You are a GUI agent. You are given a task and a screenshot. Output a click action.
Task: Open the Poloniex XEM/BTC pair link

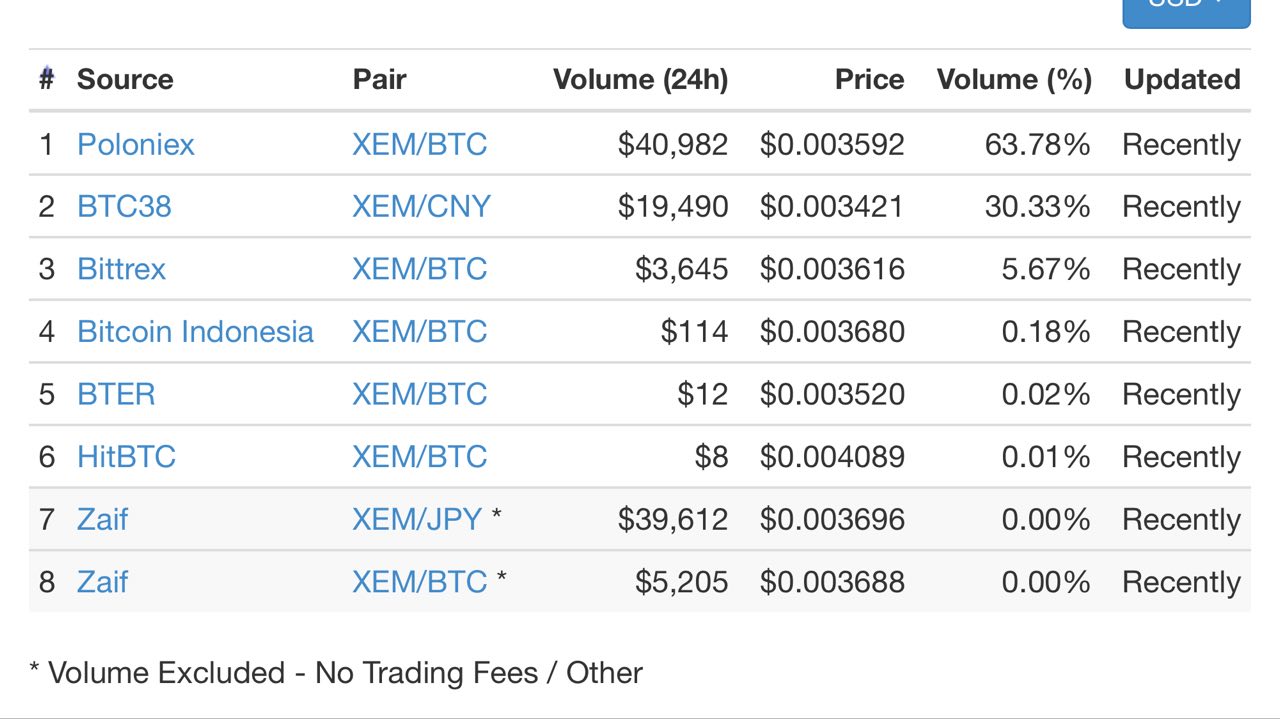419,145
